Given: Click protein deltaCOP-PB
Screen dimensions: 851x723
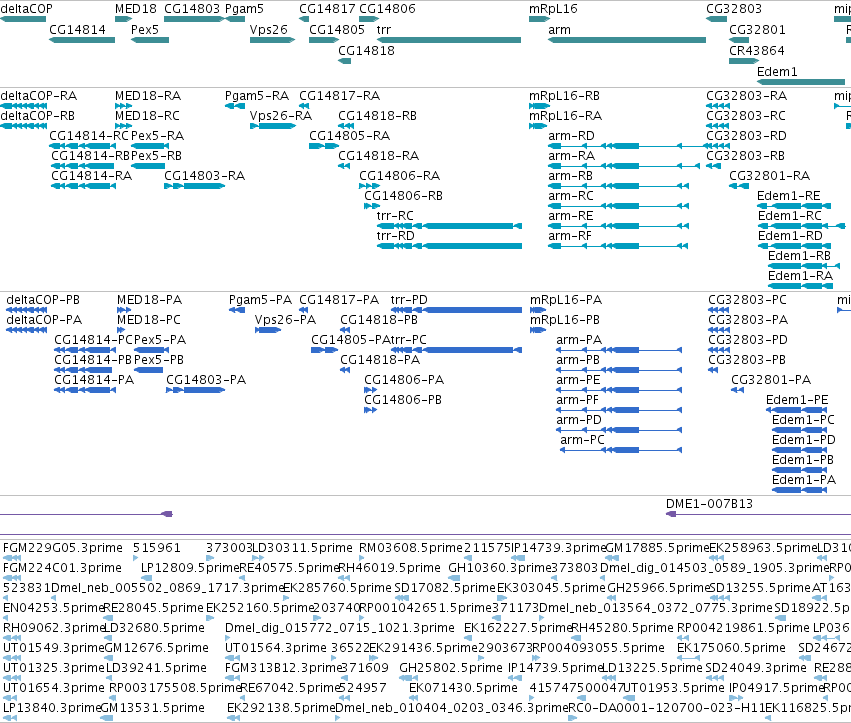Looking at the screenshot, I should click(43, 300).
